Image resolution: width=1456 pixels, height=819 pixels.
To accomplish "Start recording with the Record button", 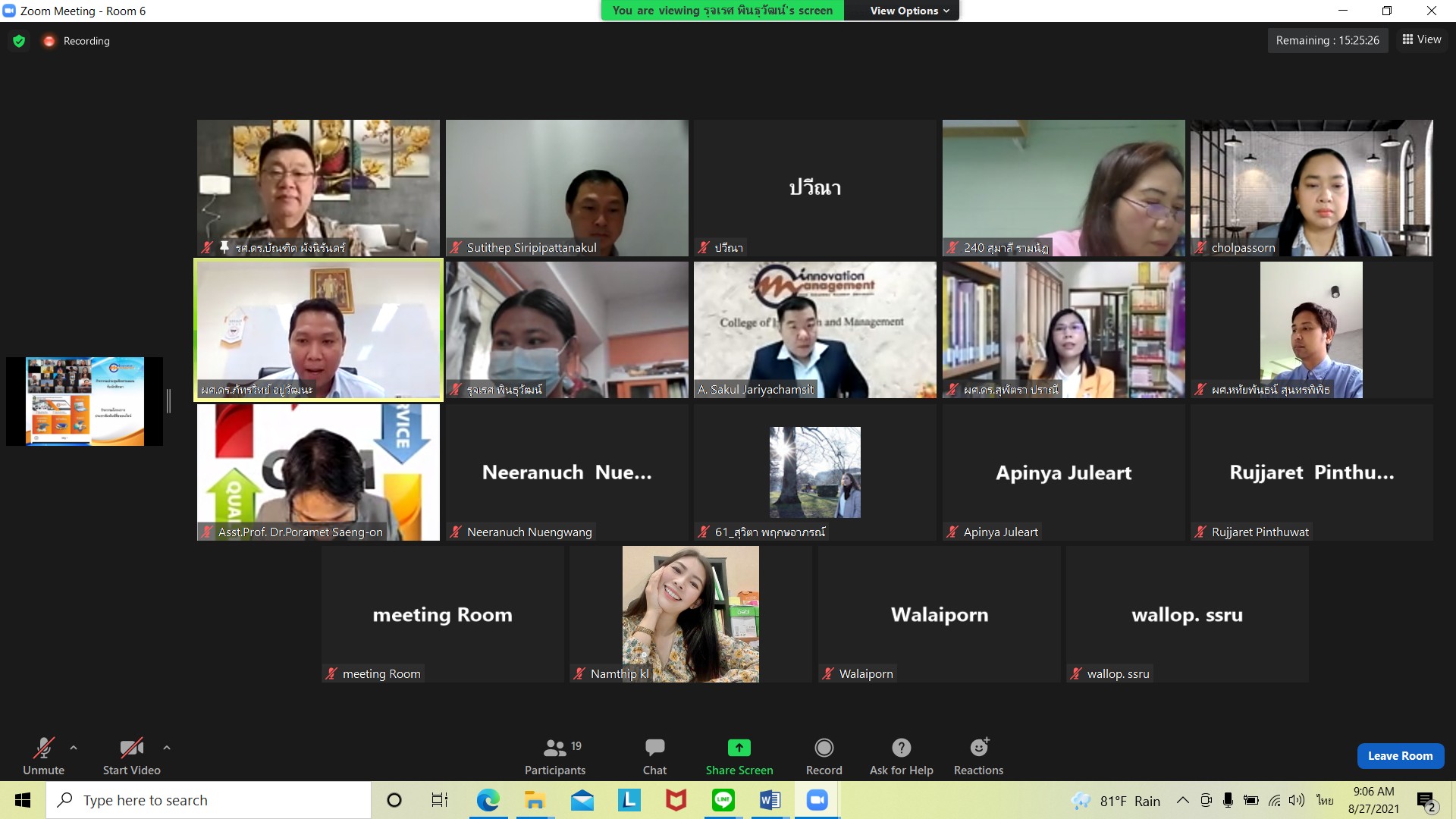I will (824, 756).
